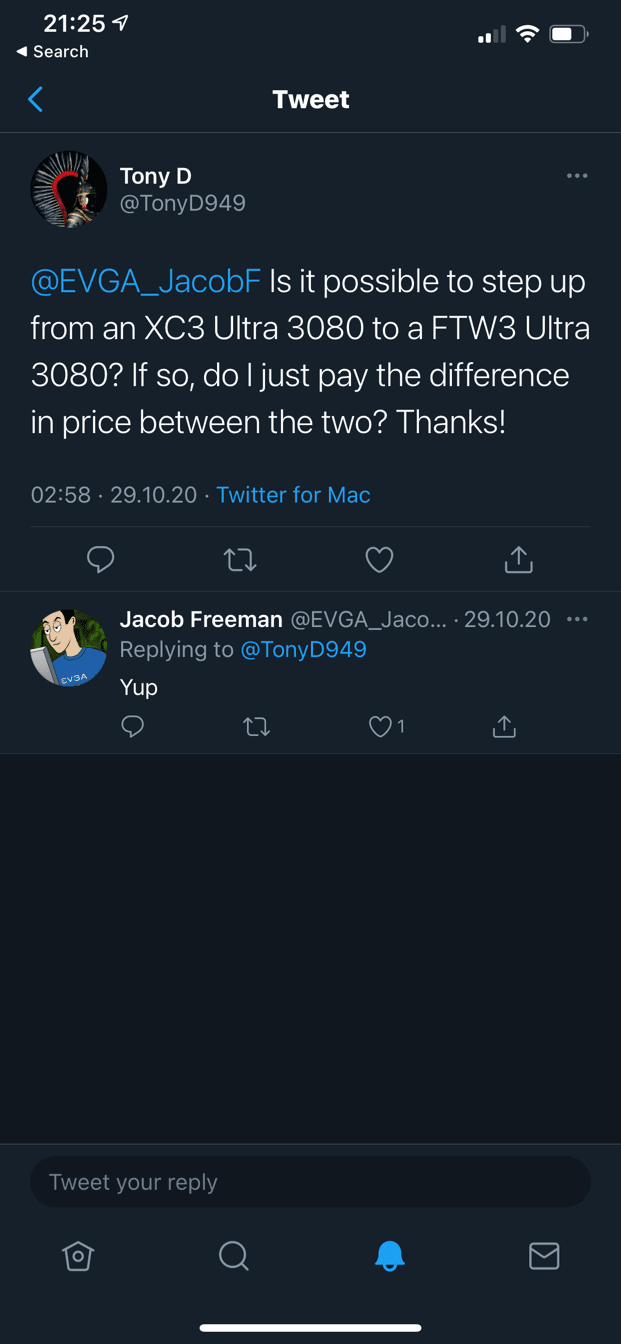This screenshot has height=1344, width=621.
Task: Tap the 'Tweet your reply' field
Action: coord(310,1182)
